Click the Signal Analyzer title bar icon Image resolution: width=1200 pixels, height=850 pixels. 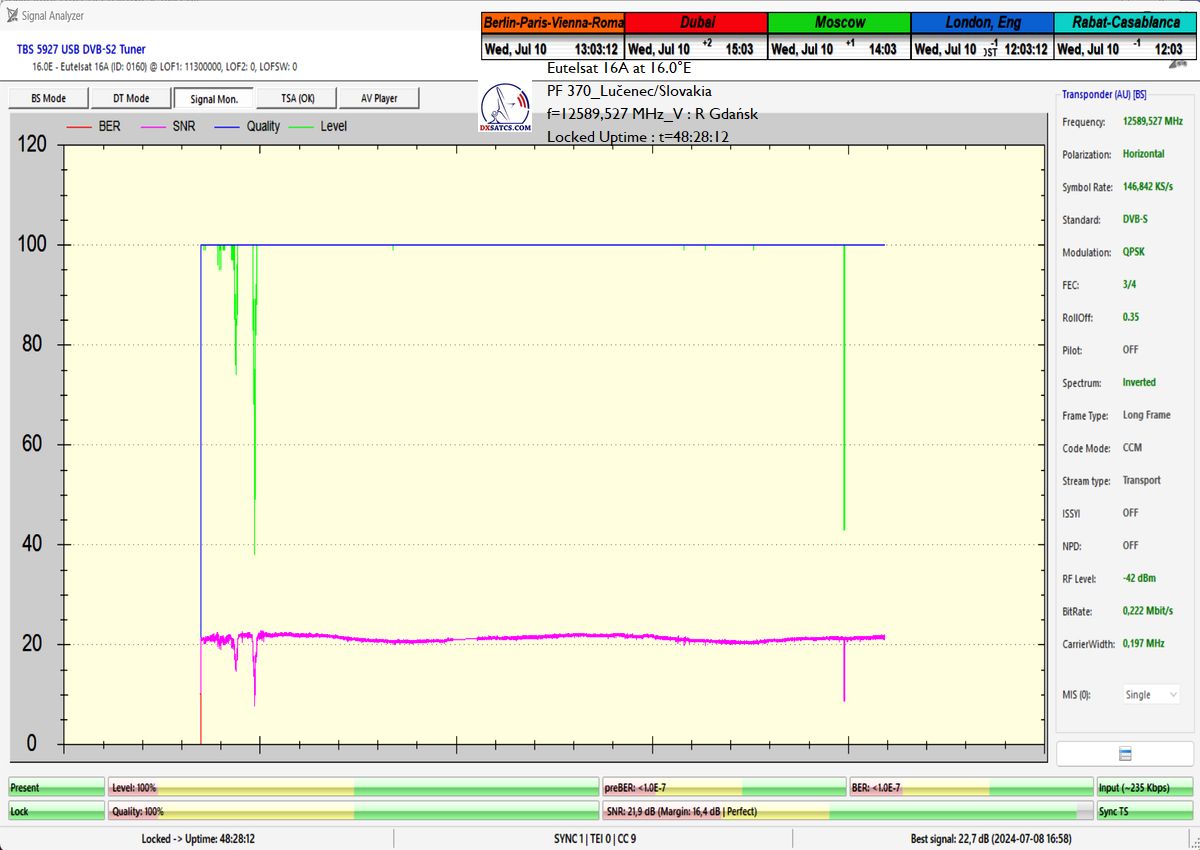[11, 15]
